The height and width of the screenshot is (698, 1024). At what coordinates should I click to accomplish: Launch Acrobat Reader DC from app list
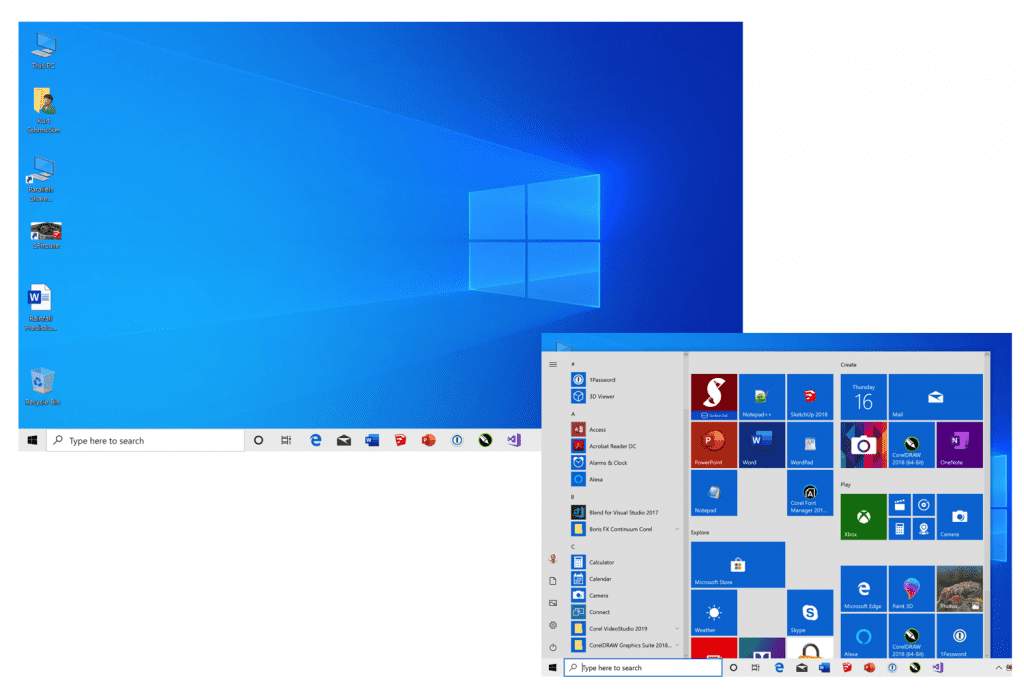click(626, 446)
